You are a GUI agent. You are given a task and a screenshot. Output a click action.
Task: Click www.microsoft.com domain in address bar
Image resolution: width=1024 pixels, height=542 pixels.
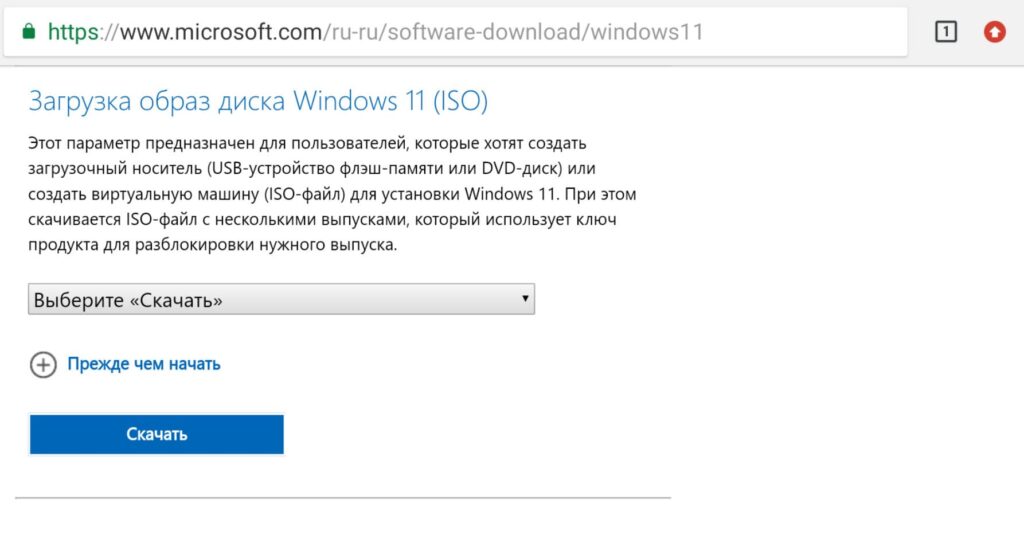click(x=220, y=31)
